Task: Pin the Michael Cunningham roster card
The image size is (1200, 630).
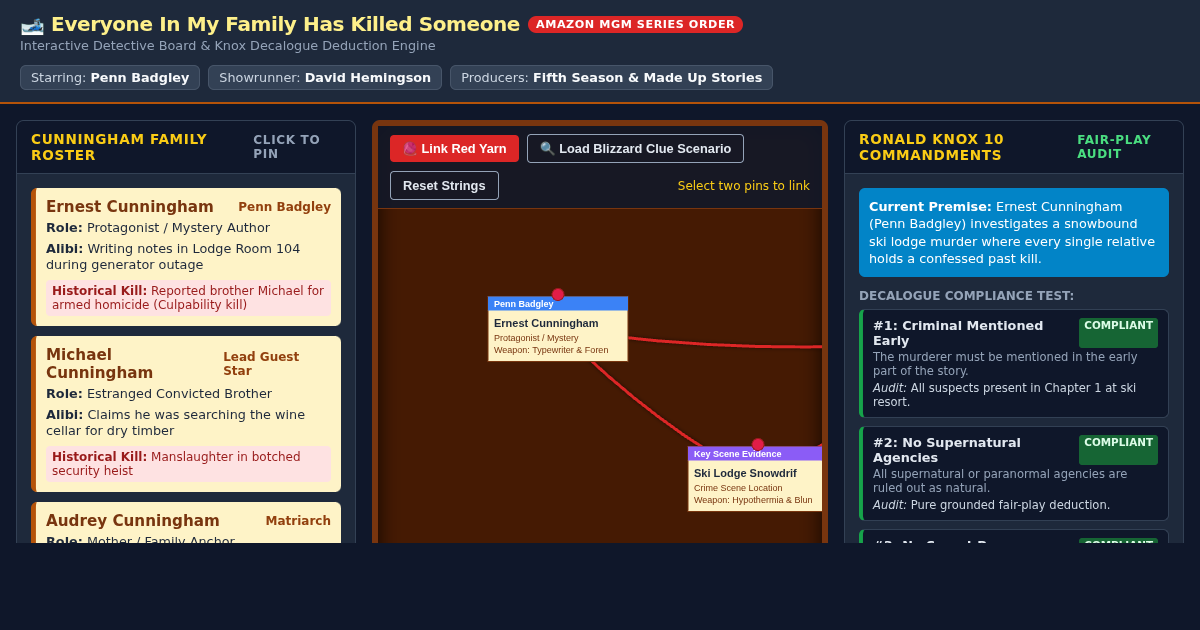Action: coord(186,414)
